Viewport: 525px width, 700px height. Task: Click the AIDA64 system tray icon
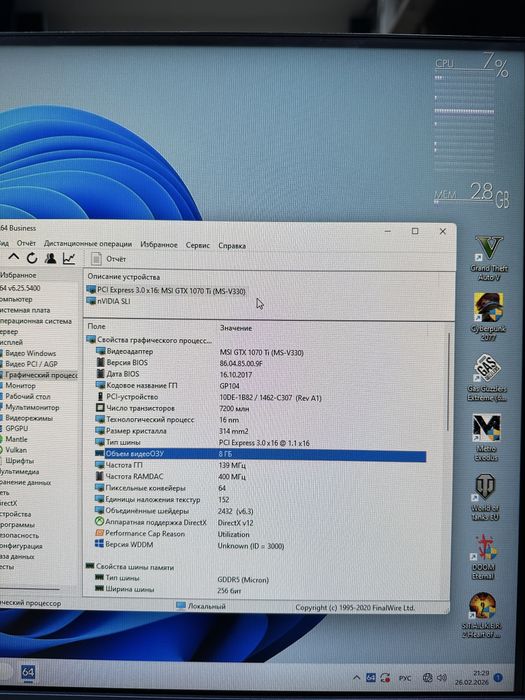pyautogui.click(x=371, y=678)
